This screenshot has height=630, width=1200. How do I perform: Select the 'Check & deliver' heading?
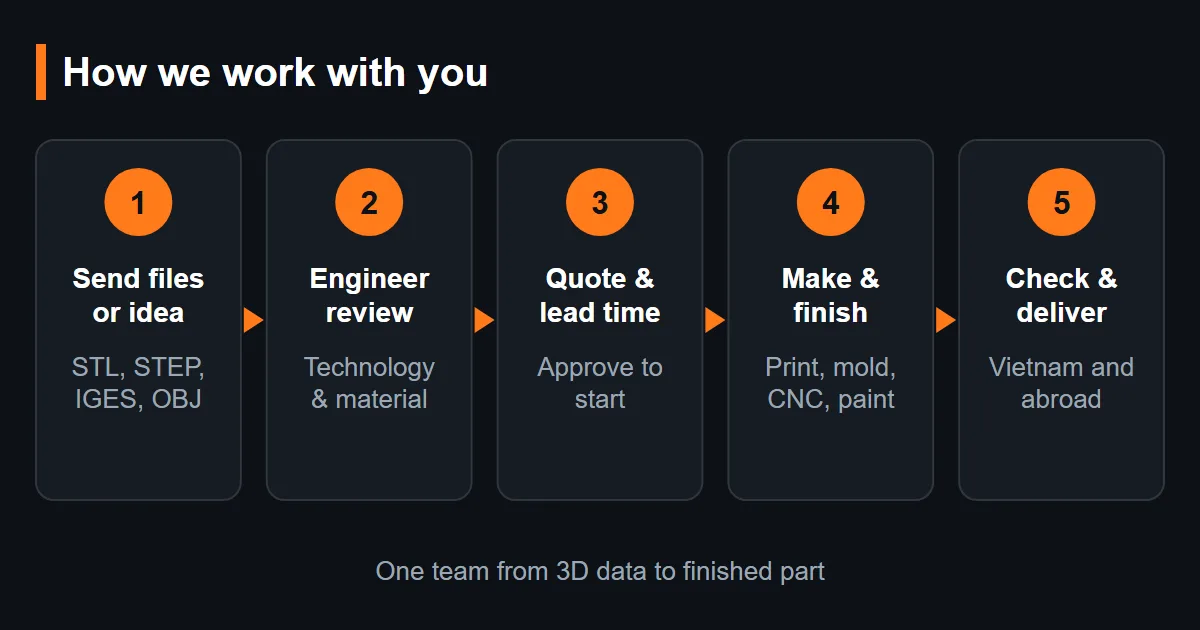(x=1062, y=295)
